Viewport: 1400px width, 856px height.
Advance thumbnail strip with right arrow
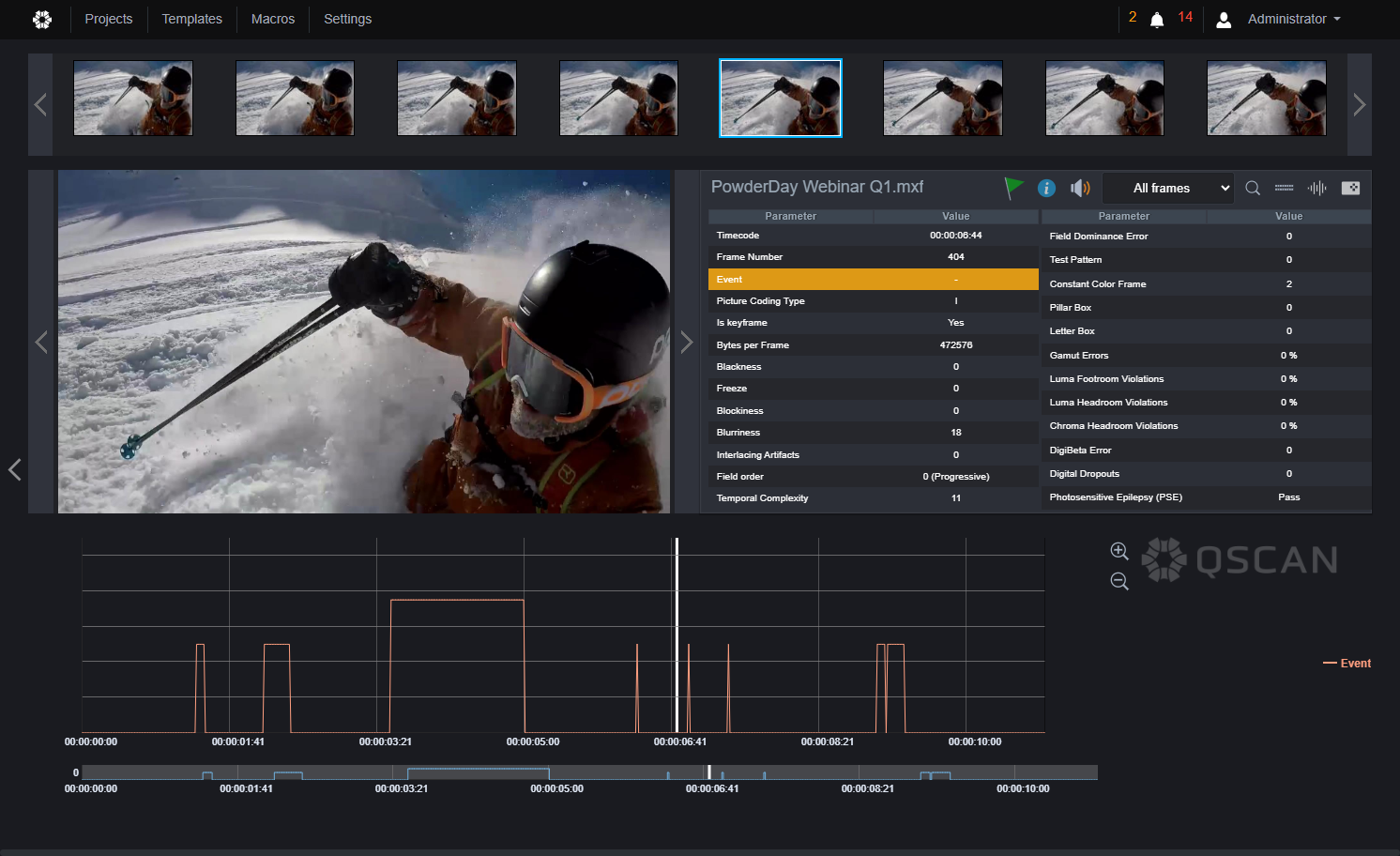[x=1360, y=104]
